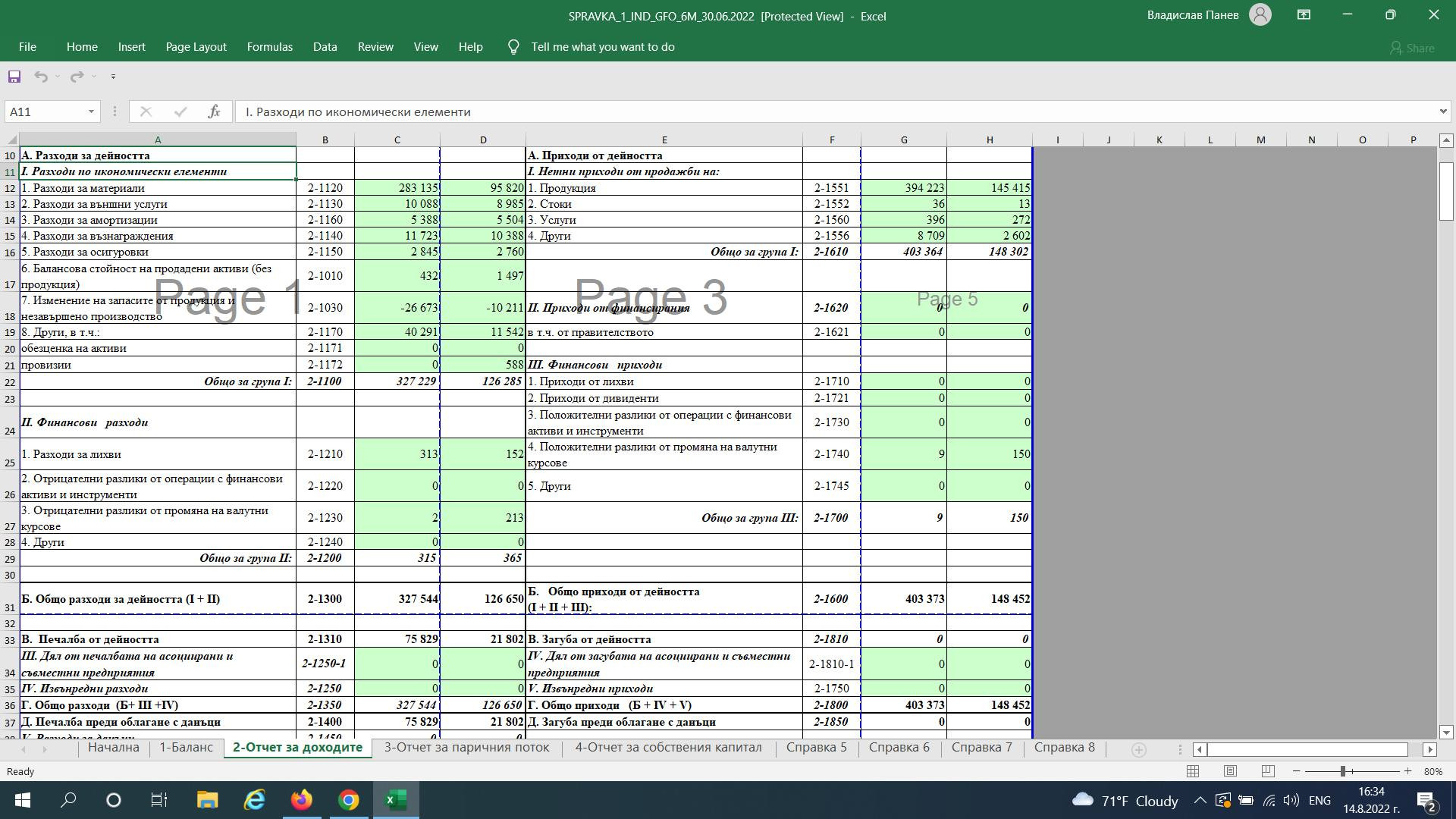
Task: Click the Share button
Action: coord(1412,48)
